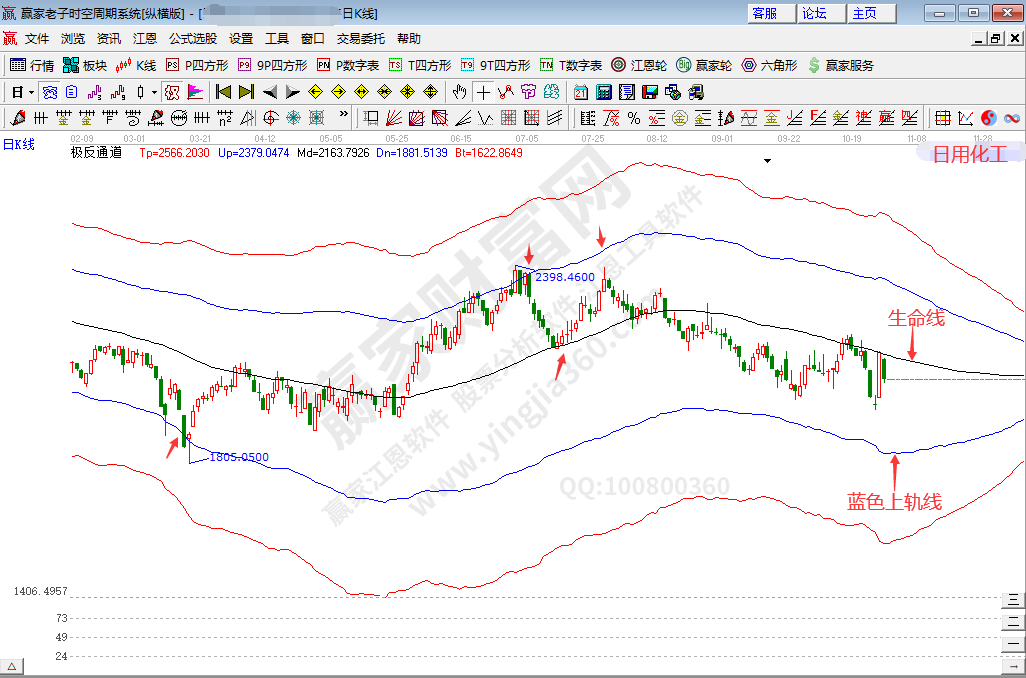Open the 公式选股 menu
The width and height of the screenshot is (1026, 678).
pos(192,39)
